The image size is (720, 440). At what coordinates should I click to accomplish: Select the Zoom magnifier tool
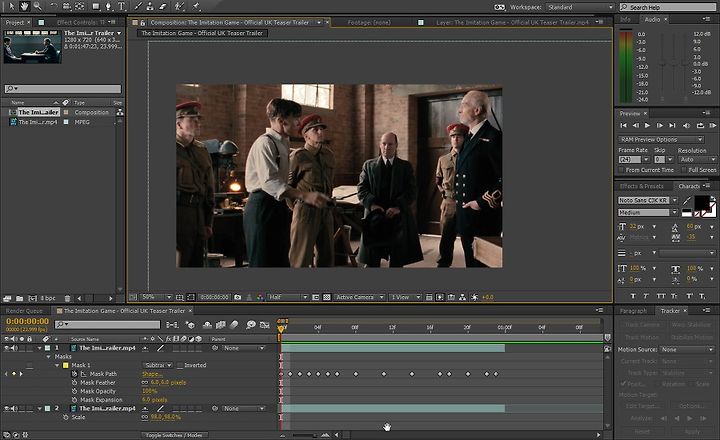point(37,6)
